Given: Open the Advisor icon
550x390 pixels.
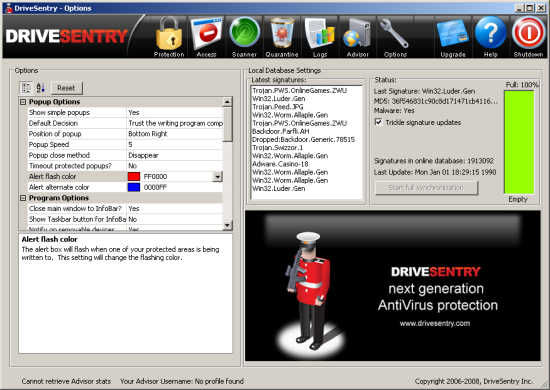Looking at the screenshot, I should click(x=358, y=37).
